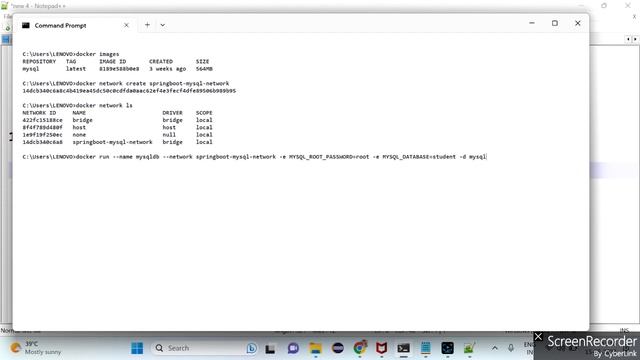Close the ScreenRecorder overlay
640x360 pixels.
pos(538,337)
